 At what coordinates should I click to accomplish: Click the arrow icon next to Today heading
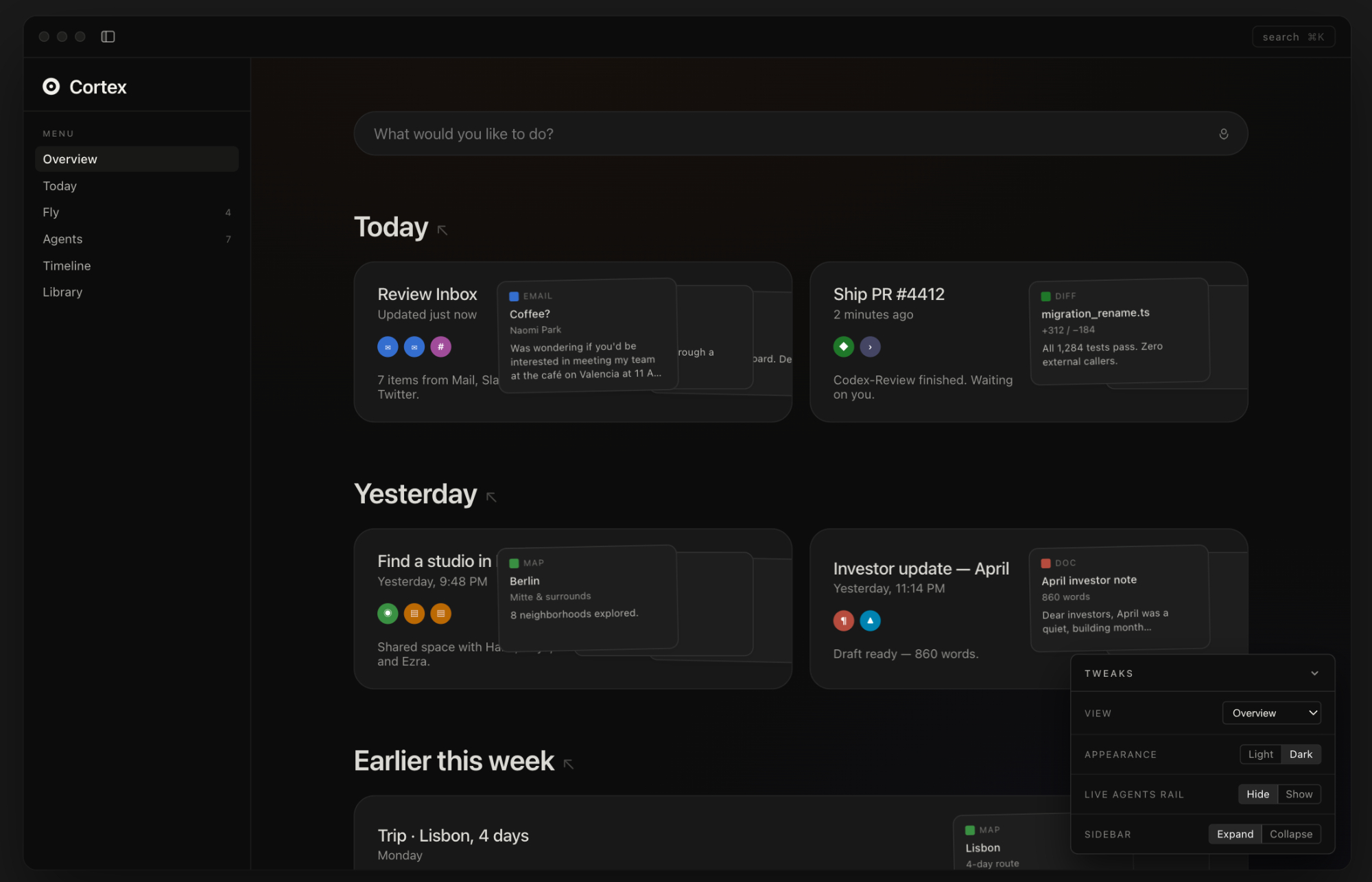[x=442, y=230]
